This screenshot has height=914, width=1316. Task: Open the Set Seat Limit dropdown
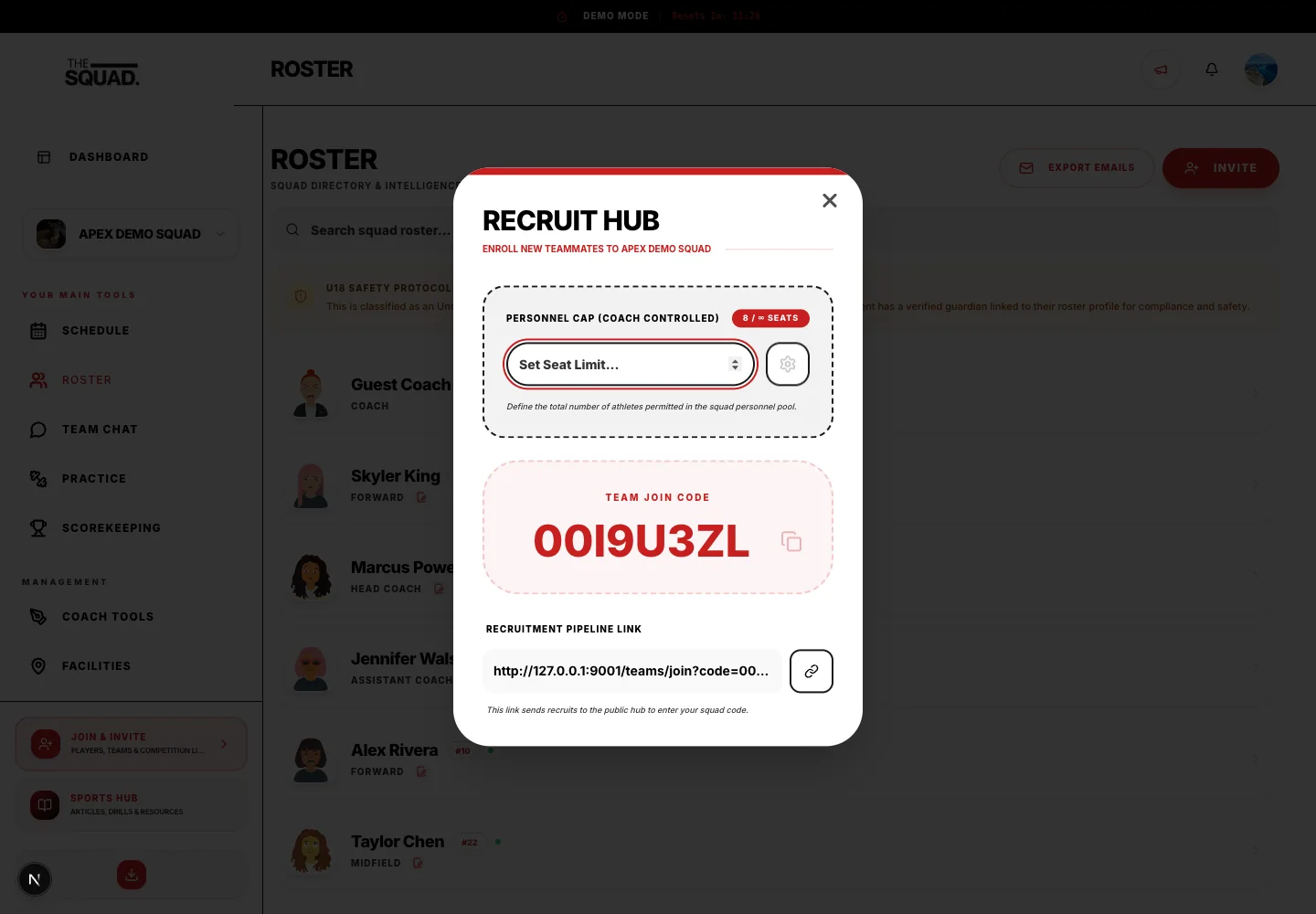click(630, 365)
